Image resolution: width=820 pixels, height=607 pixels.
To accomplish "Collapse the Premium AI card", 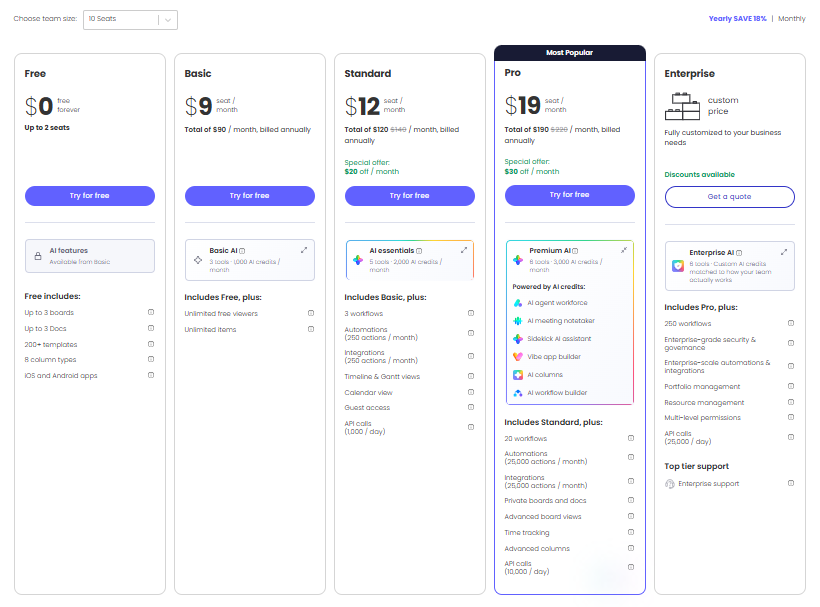I will [x=624, y=250].
